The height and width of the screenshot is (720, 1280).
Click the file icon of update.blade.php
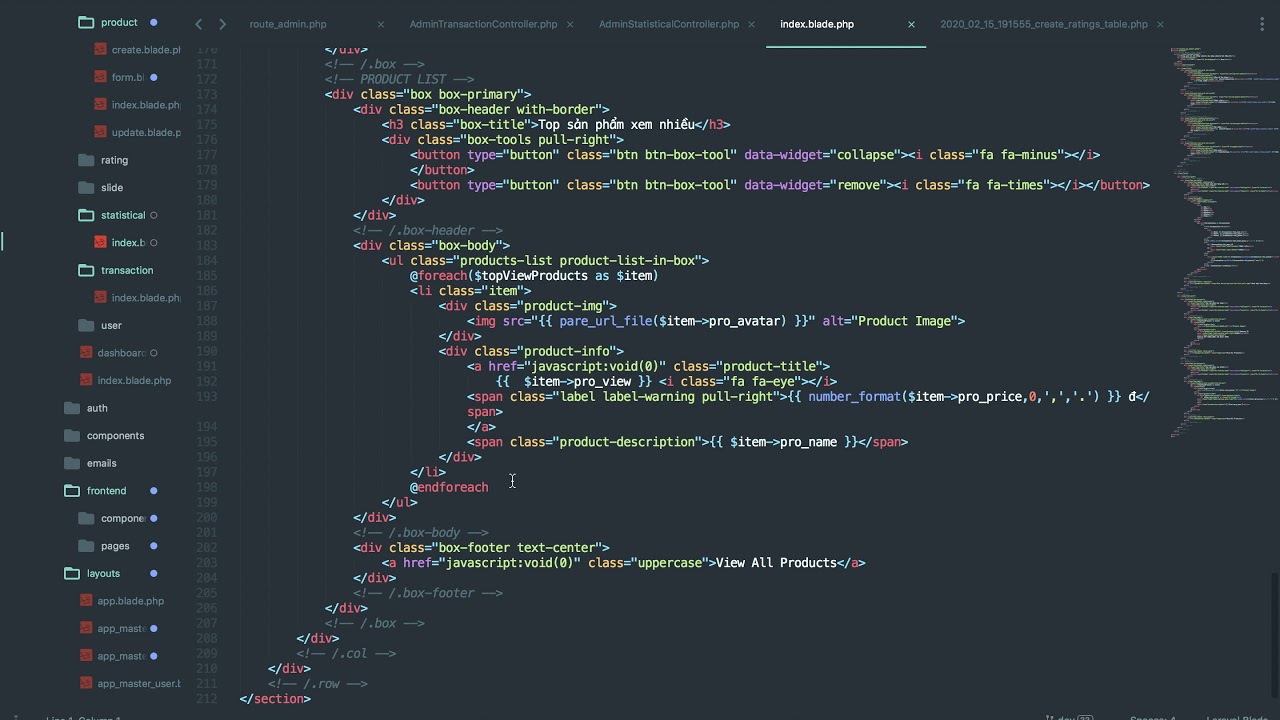click(100, 132)
